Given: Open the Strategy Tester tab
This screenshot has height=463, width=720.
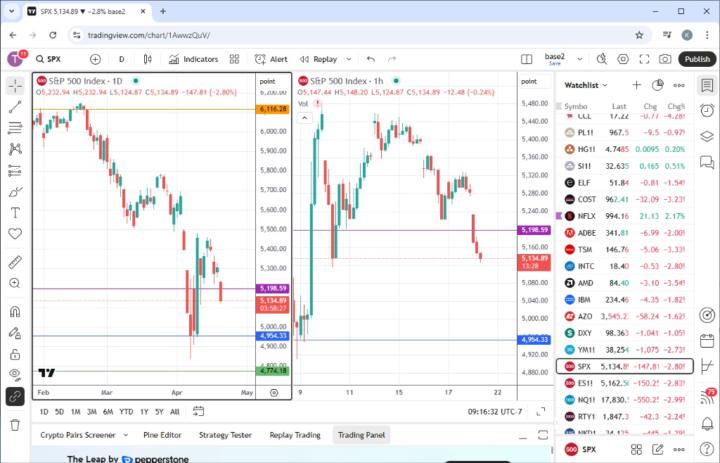Looking at the screenshot, I should pos(225,435).
